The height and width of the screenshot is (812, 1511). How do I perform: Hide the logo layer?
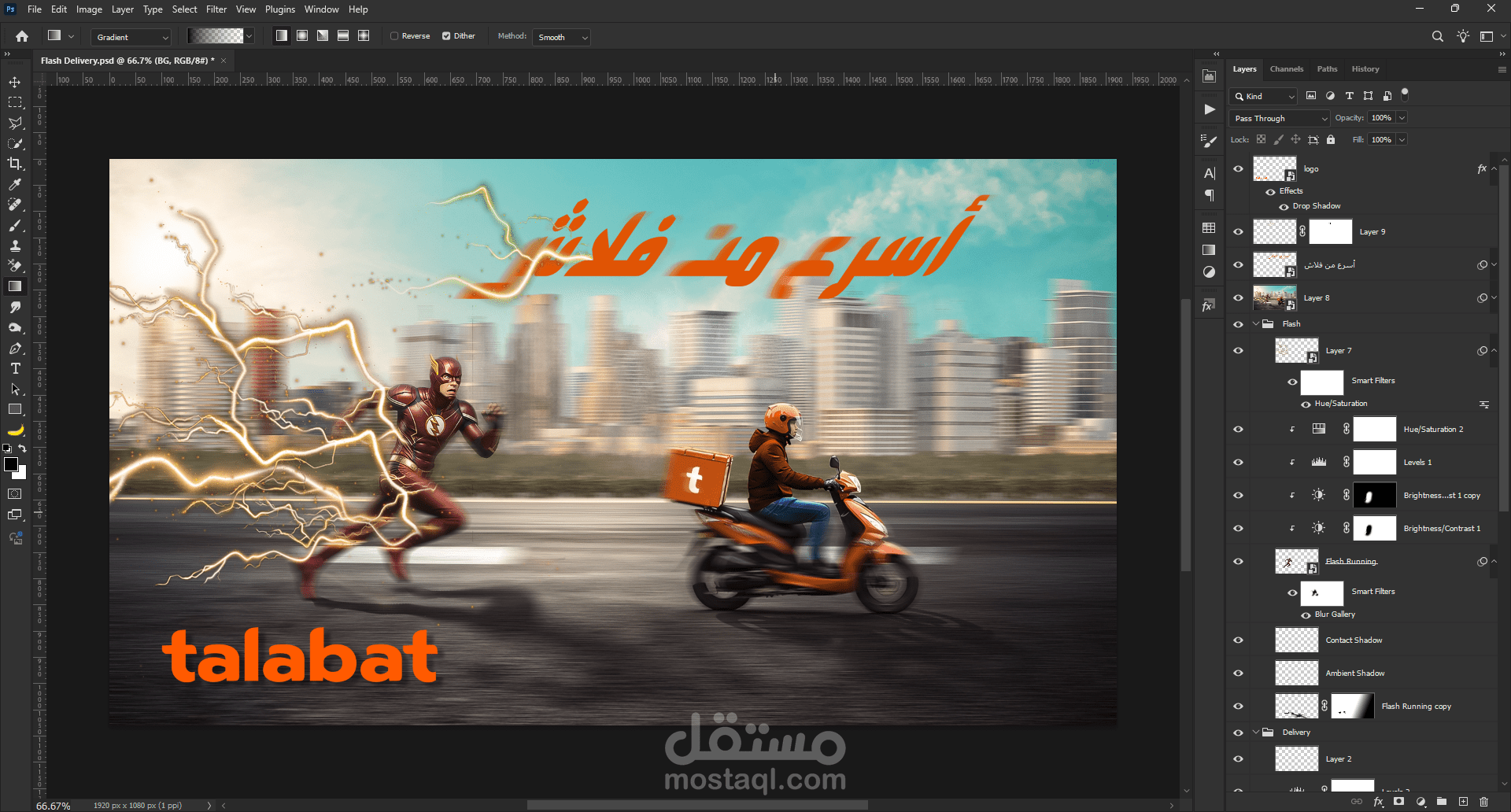pyautogui.click(x=1238, y=169)
